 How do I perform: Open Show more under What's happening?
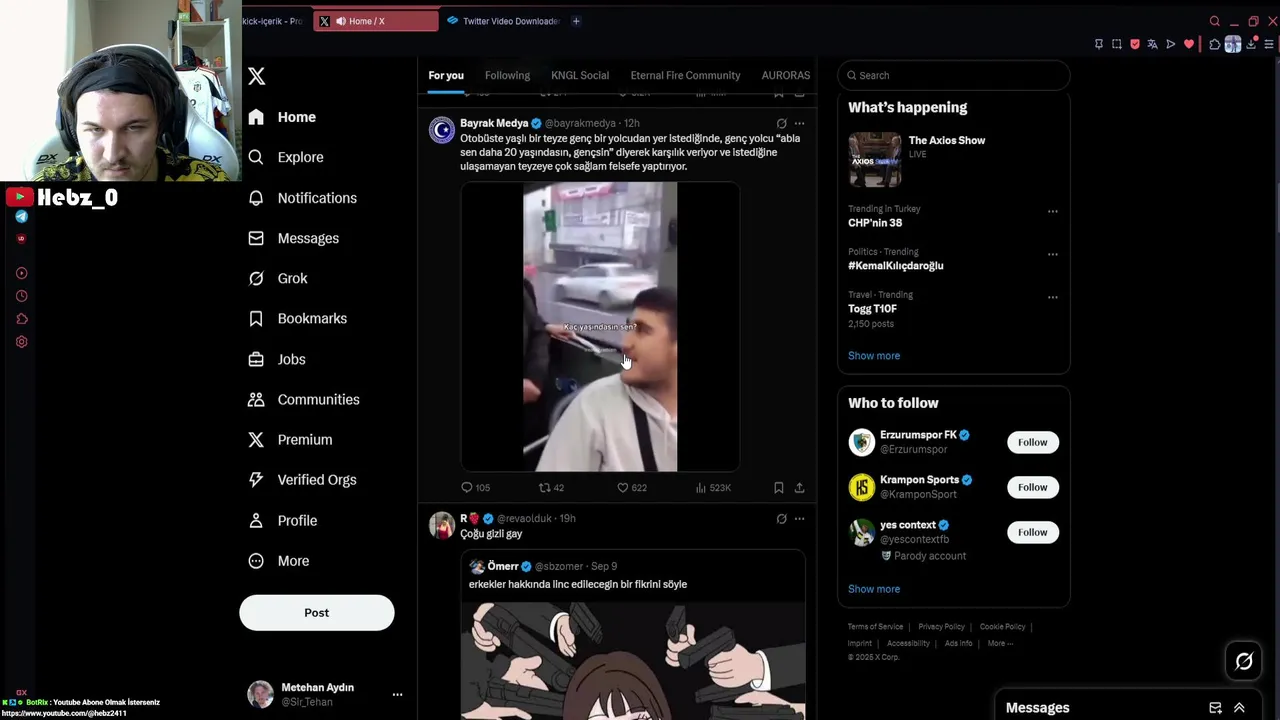pos(874,356)
